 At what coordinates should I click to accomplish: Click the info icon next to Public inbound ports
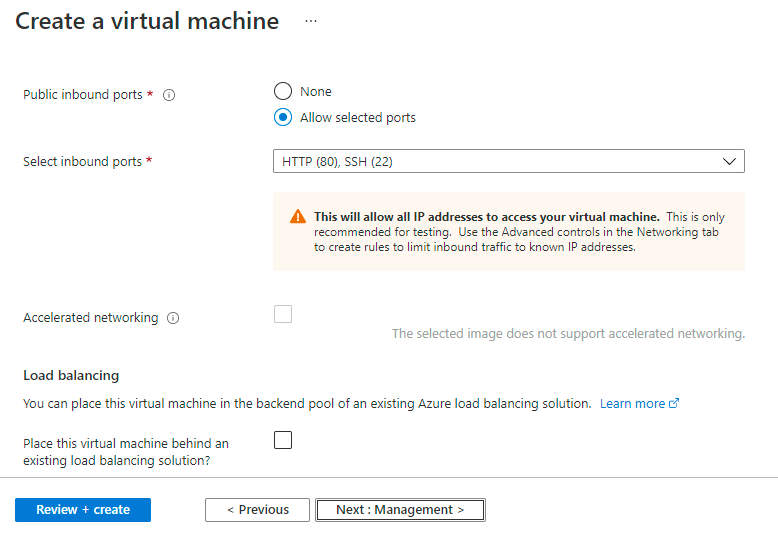[169, 95]
